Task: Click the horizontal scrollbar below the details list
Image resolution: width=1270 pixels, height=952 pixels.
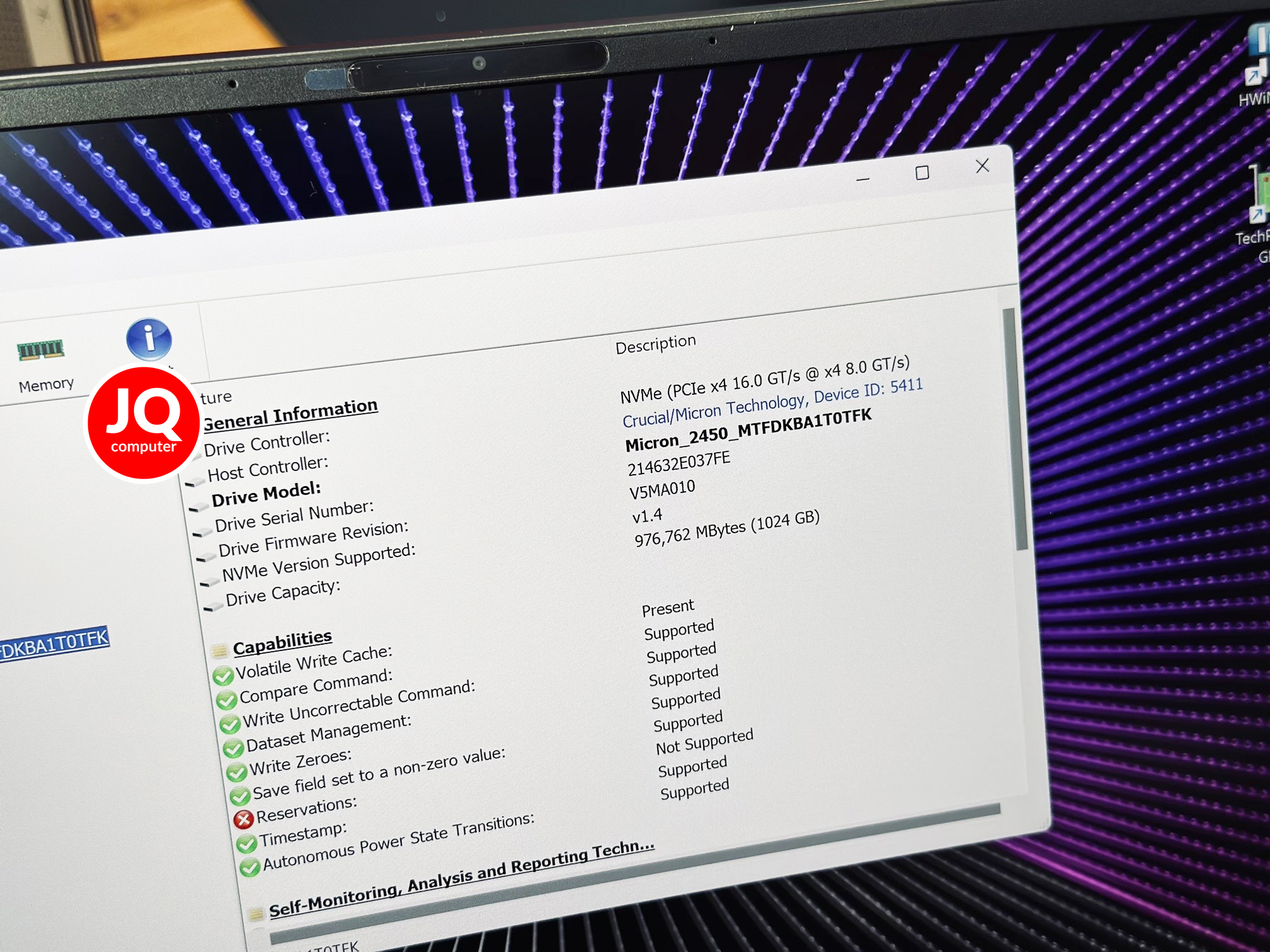Action: (635, 875)
